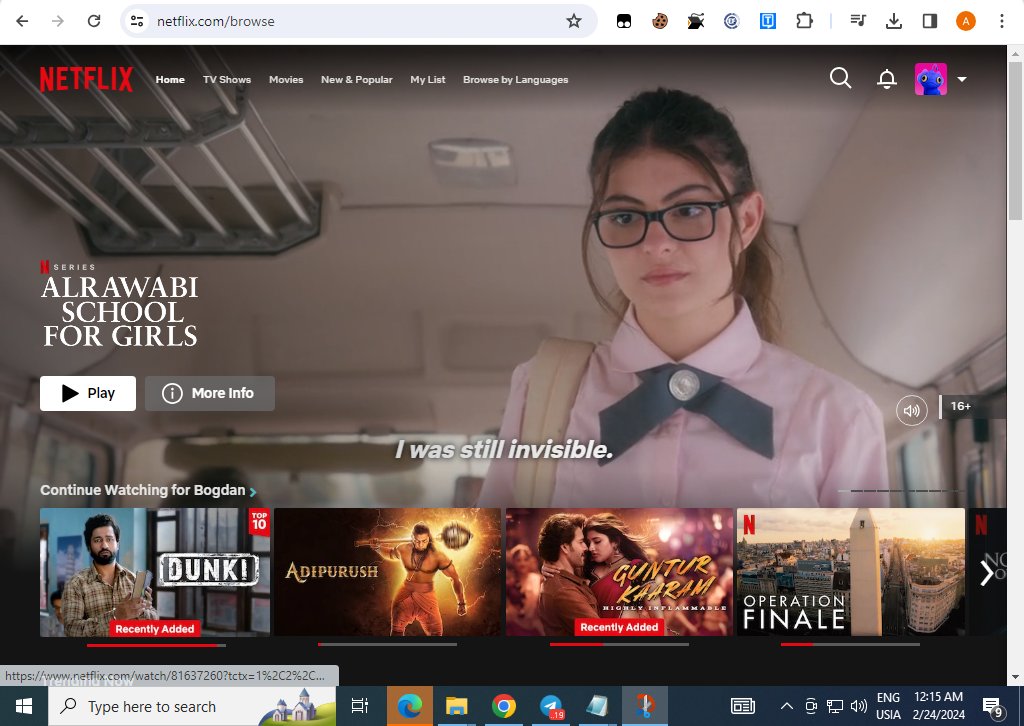Open My List
This screenshot has height=726, width=1024.
pyautogui.click(x=428, y=80)
